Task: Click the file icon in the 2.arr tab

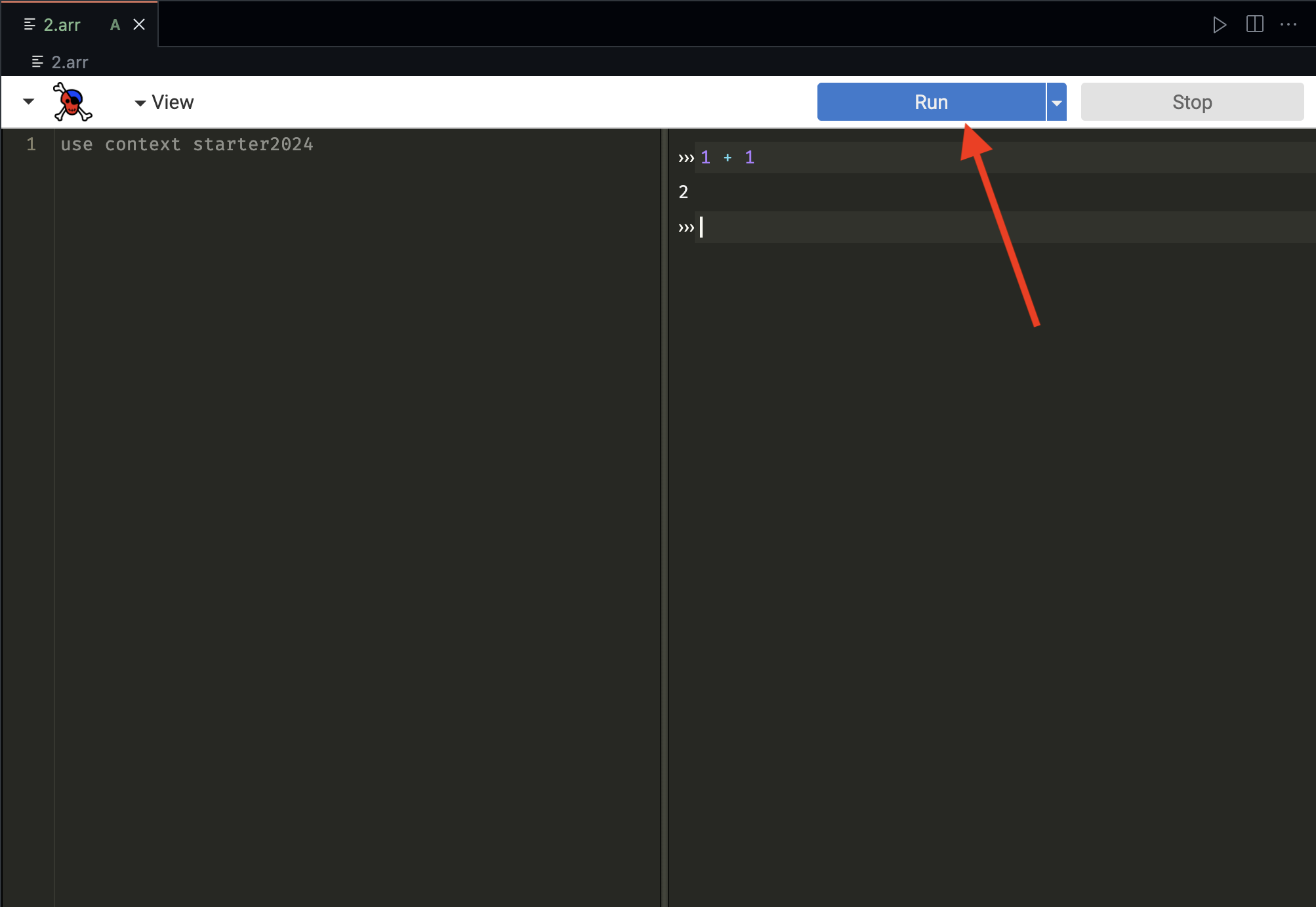Action: (30, 24)
